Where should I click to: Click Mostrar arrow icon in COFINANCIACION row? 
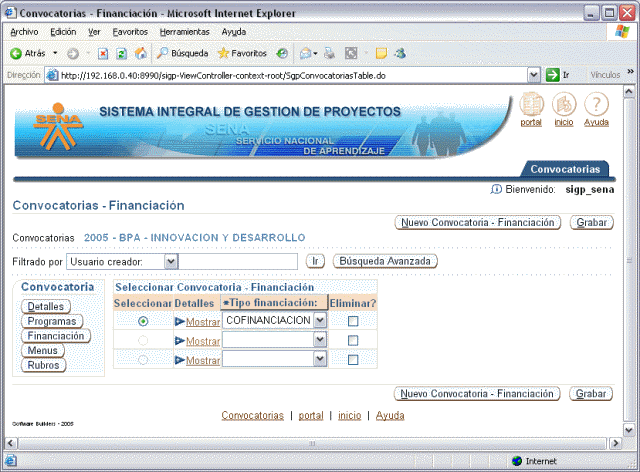click(x=180, y=322)
